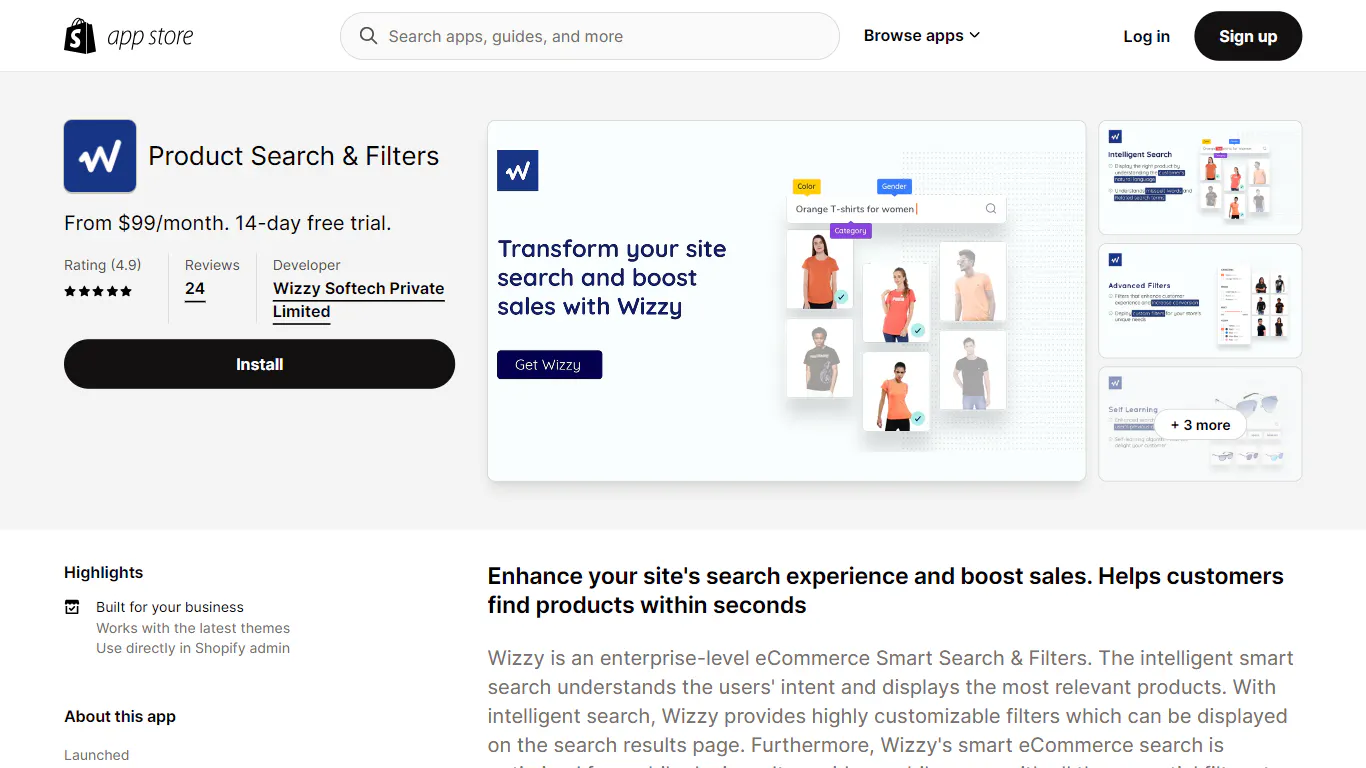Click Log in at the top right
This screenshot has height=768, width=1366.
click(1146, 36)
